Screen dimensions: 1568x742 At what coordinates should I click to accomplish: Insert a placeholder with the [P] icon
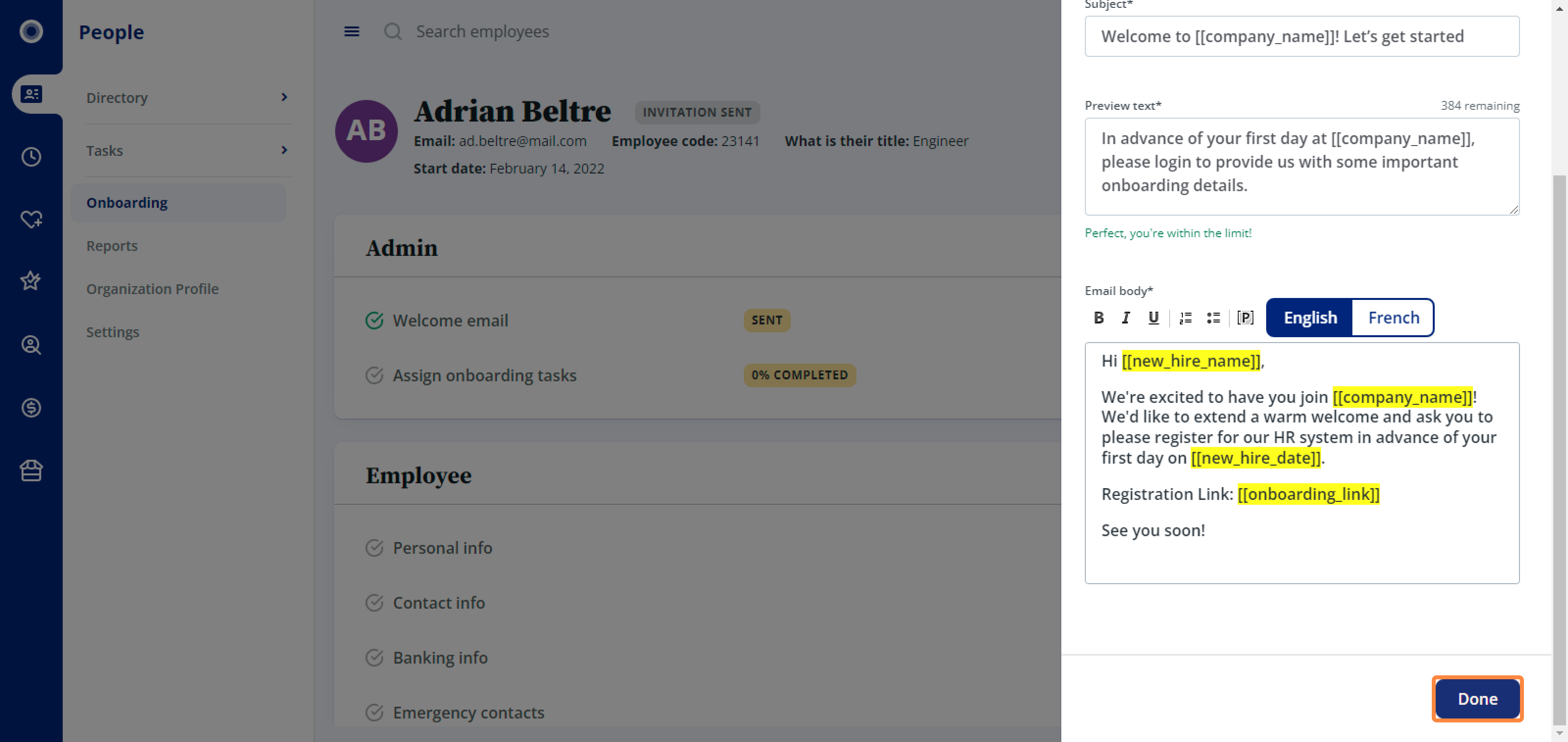click(1246, 318)
